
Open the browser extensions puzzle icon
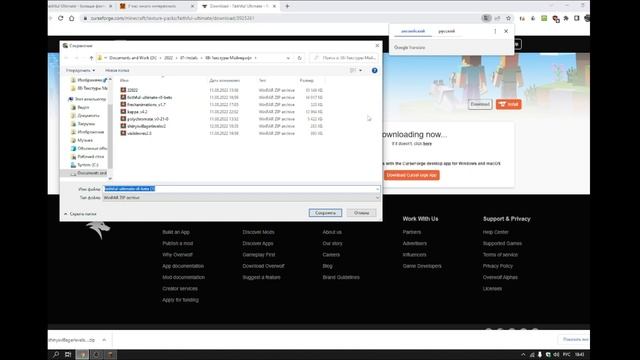coord(566,18)
